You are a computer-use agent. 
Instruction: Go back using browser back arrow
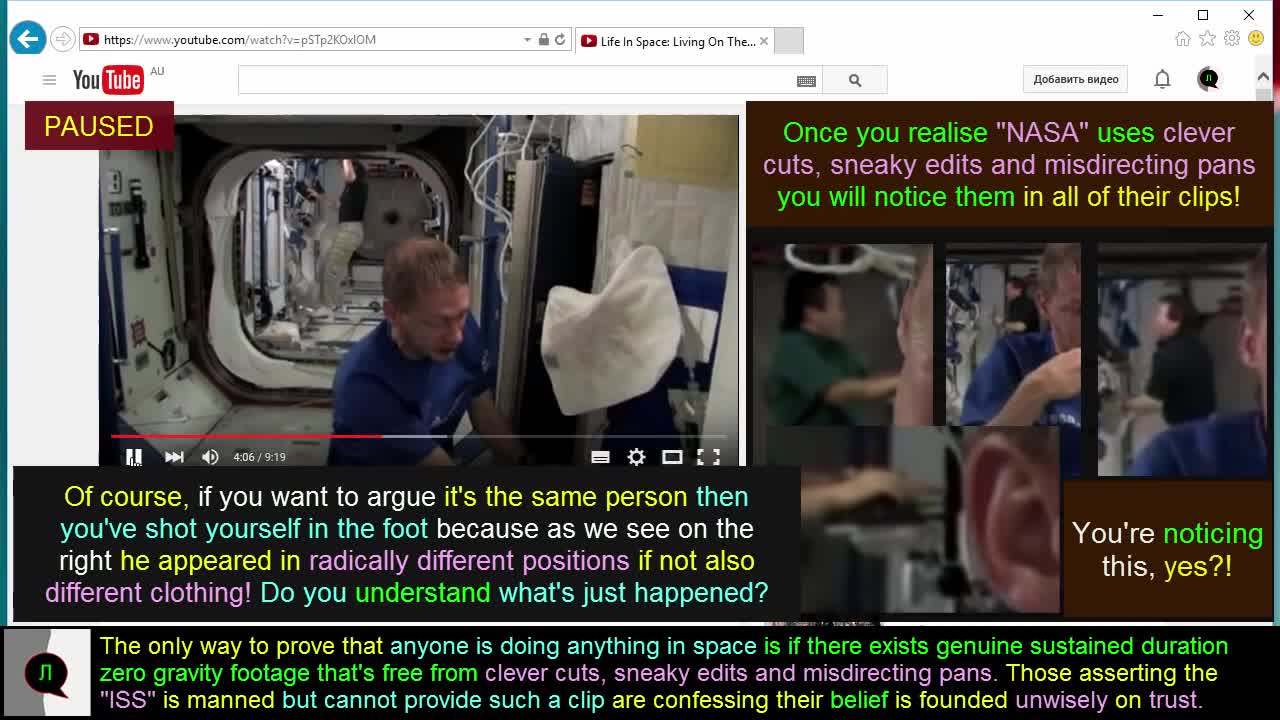pos(28,39)
